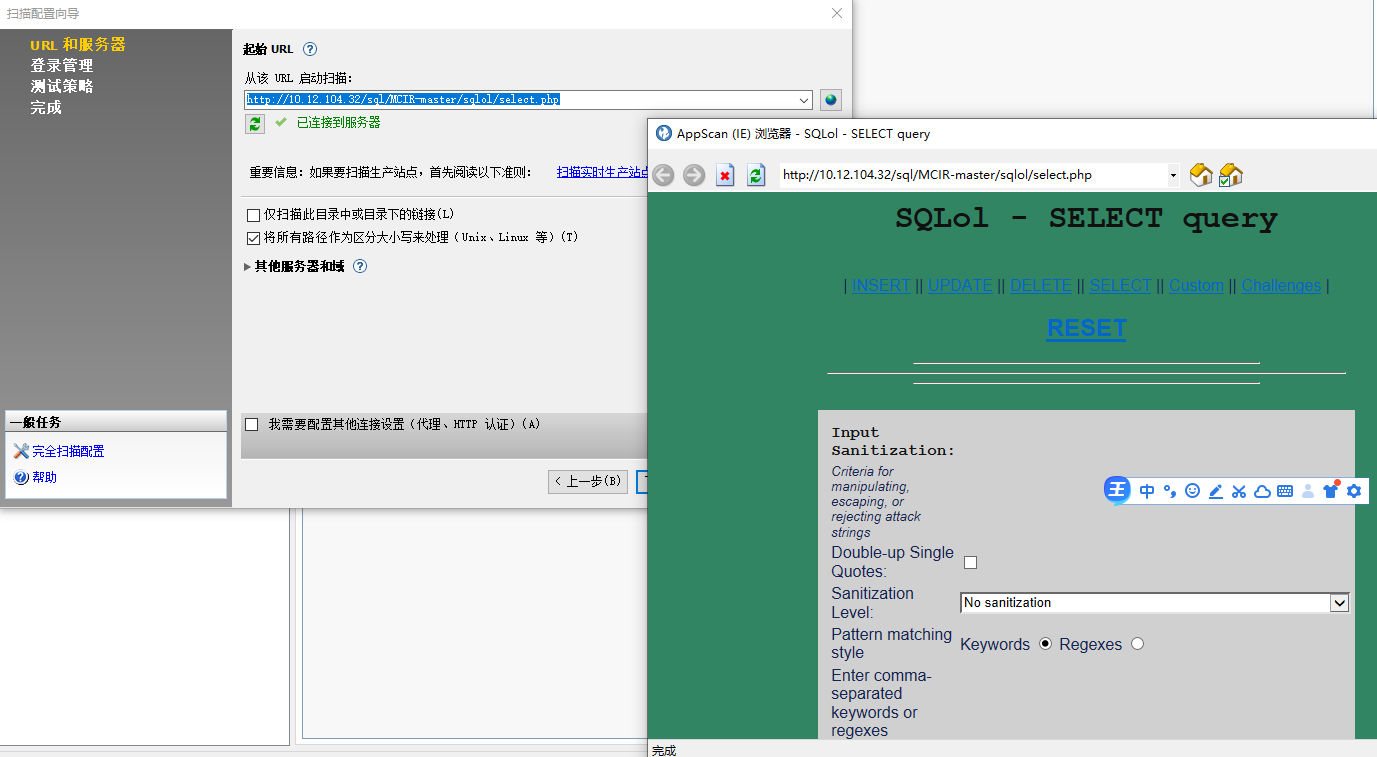Open the Challenges link
The height and width of the screenshot is (757, 1377).
pyautogui.click(x=1281, y=285)
